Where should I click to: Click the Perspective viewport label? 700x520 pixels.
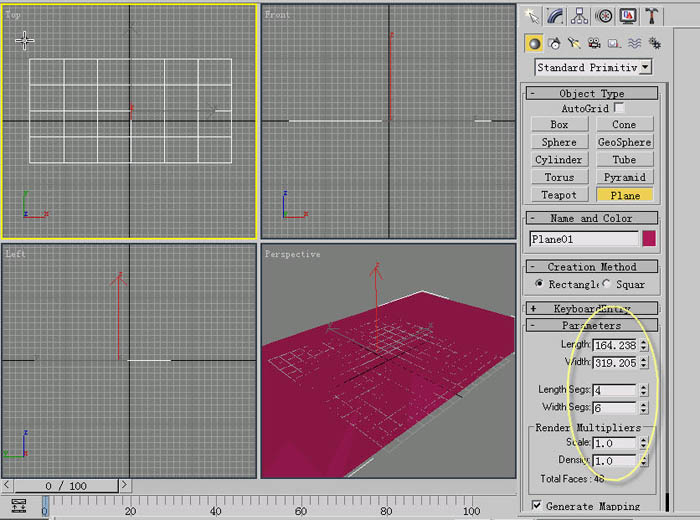pos(292,254)
